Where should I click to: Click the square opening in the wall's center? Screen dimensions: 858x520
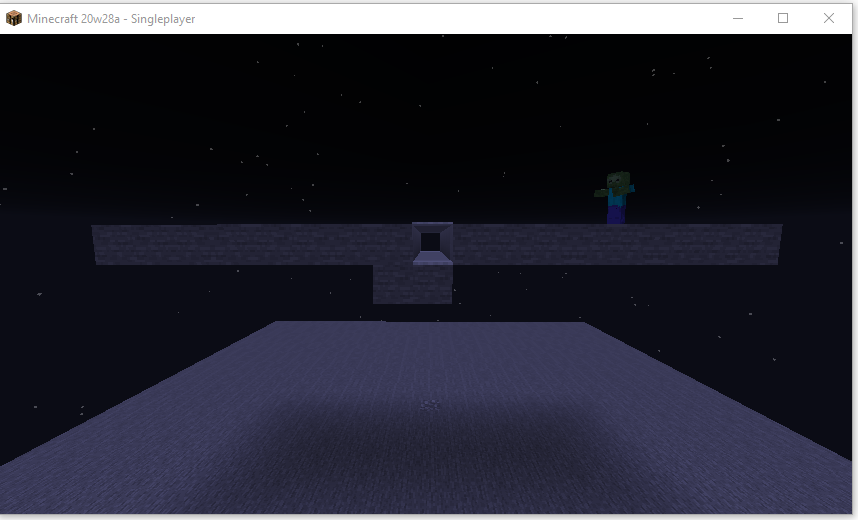tap(431, 242)
